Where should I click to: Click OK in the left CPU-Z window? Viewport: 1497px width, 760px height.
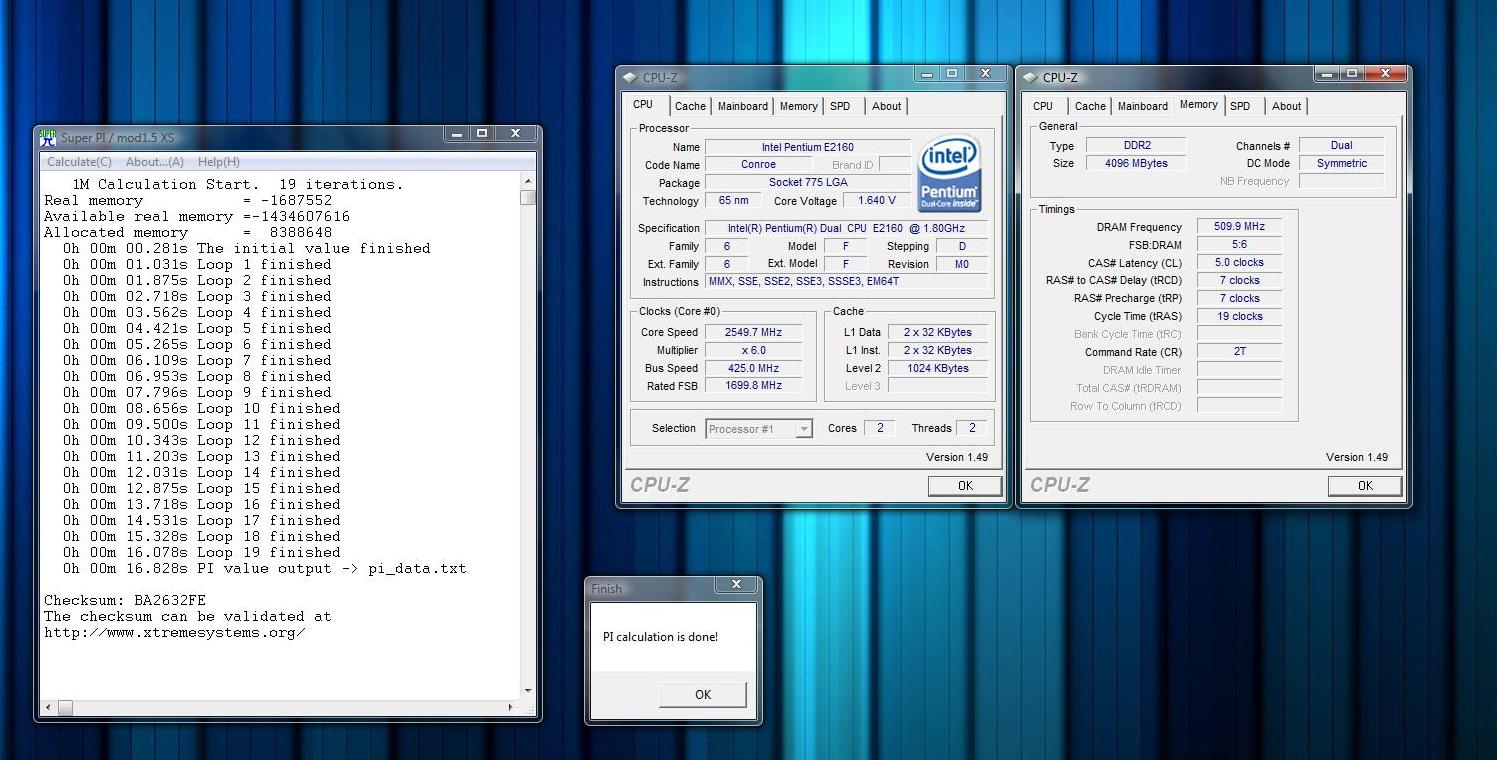click(965, 486)
